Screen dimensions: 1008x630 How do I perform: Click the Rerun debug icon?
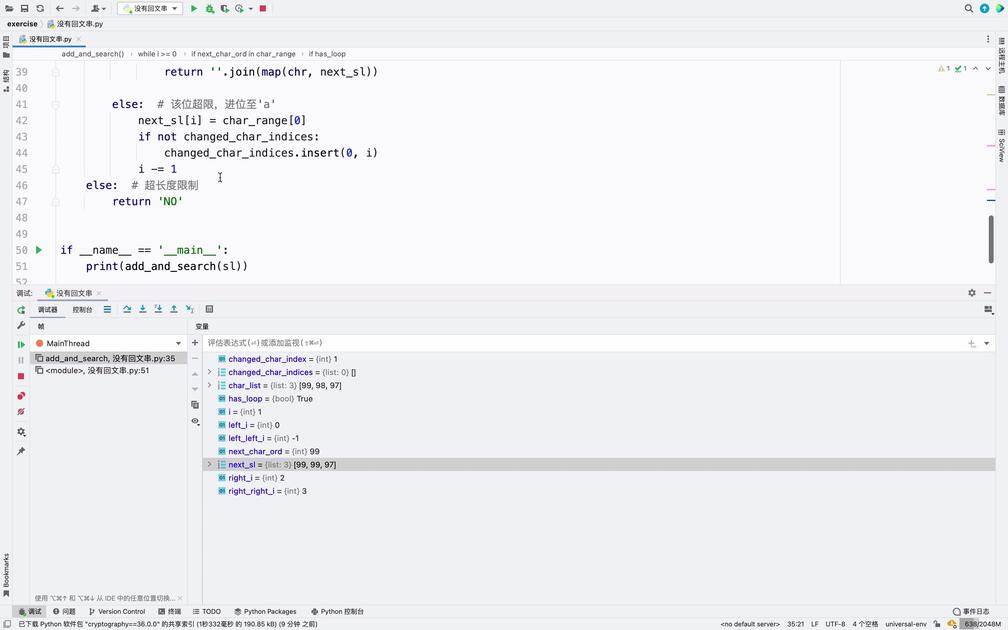(21, 310)
